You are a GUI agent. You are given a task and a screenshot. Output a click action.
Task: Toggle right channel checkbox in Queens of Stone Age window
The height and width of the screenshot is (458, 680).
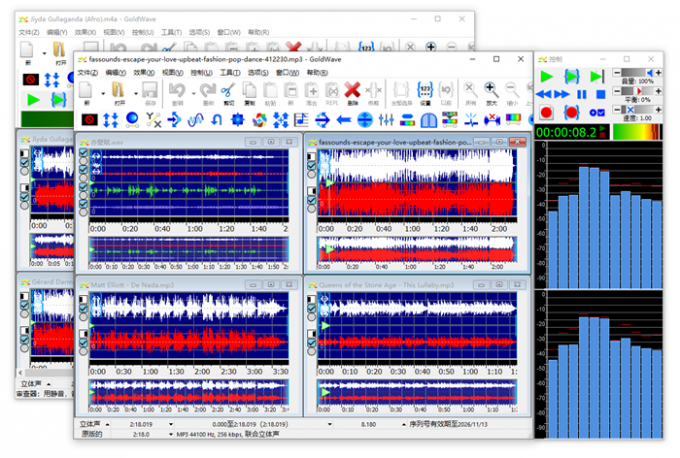(311, 343)
